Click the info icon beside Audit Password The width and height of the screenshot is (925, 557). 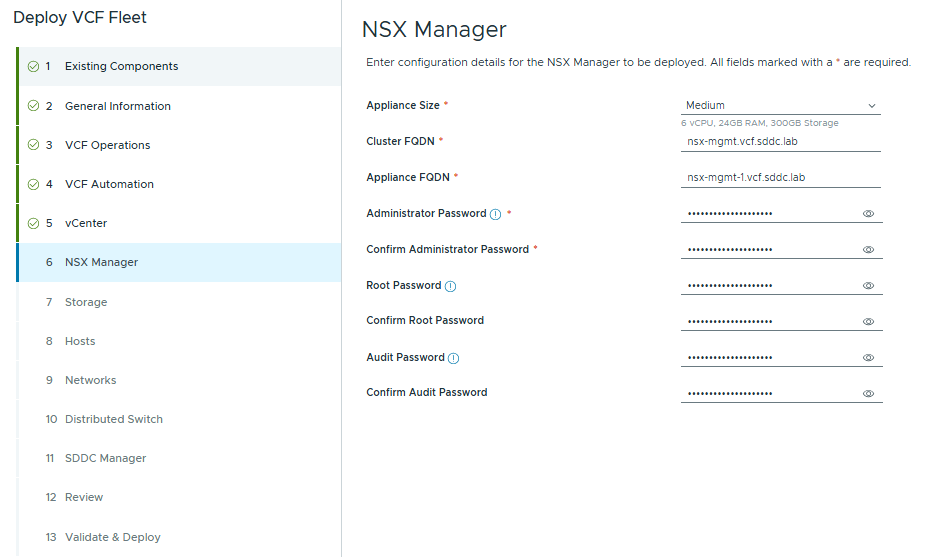point(453,358)
